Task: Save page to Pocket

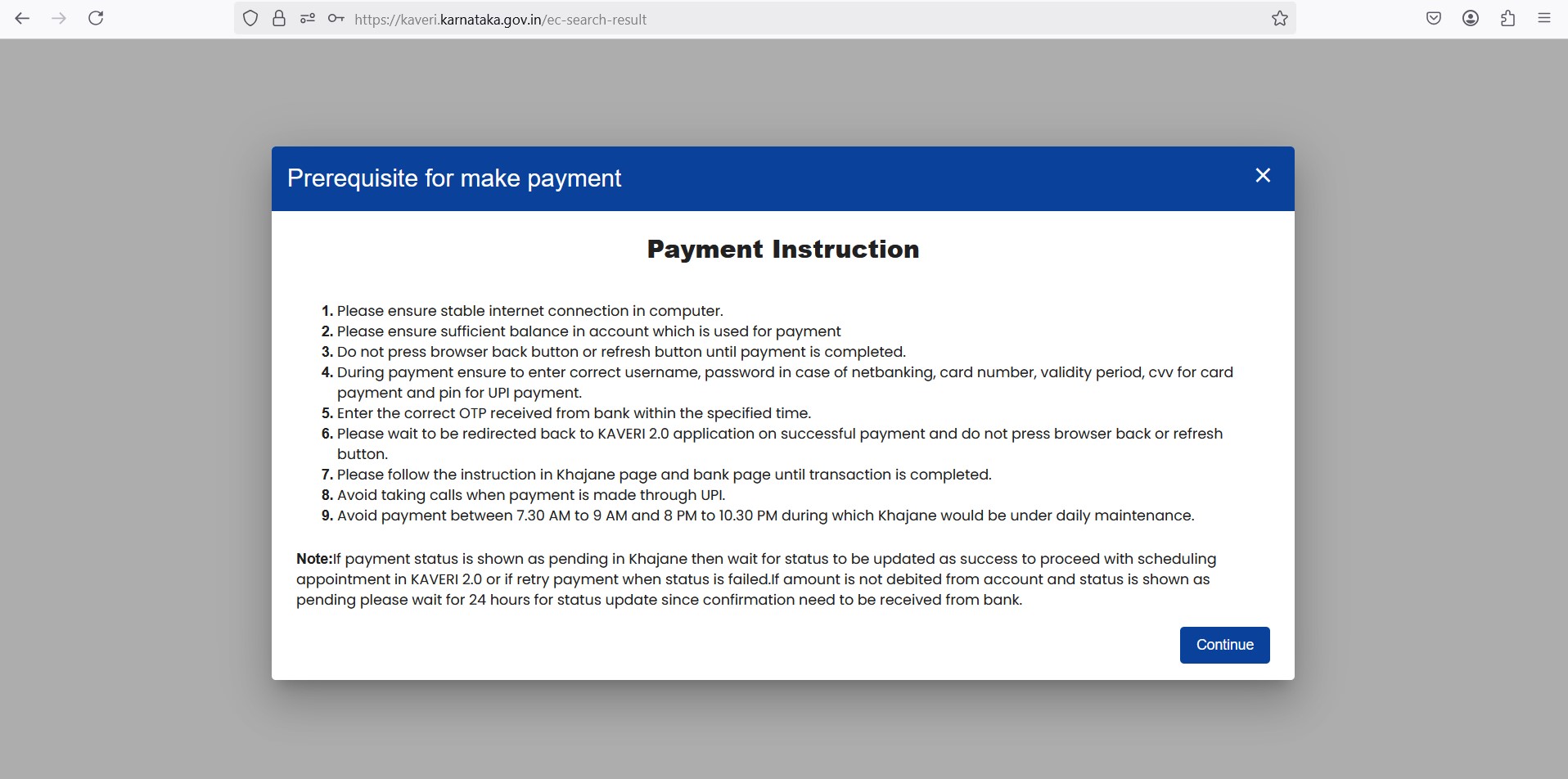Action: (1434, 18)
